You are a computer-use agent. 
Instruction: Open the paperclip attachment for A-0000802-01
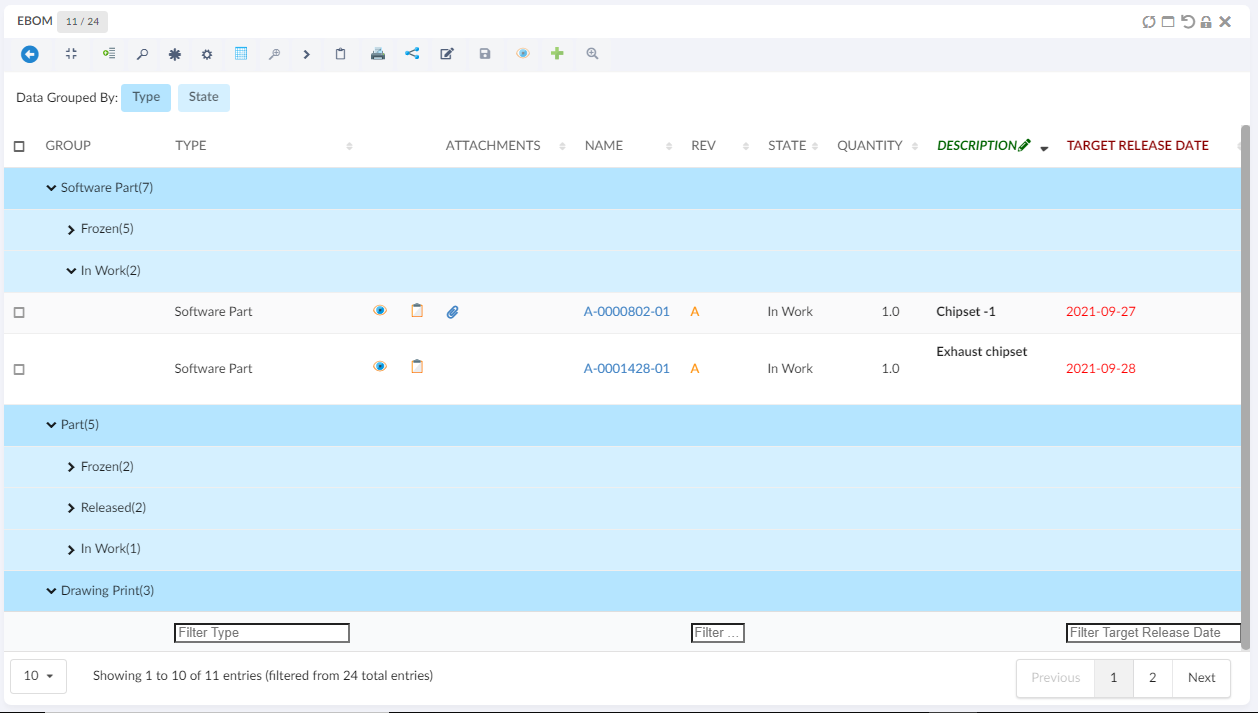coord(452,312)
